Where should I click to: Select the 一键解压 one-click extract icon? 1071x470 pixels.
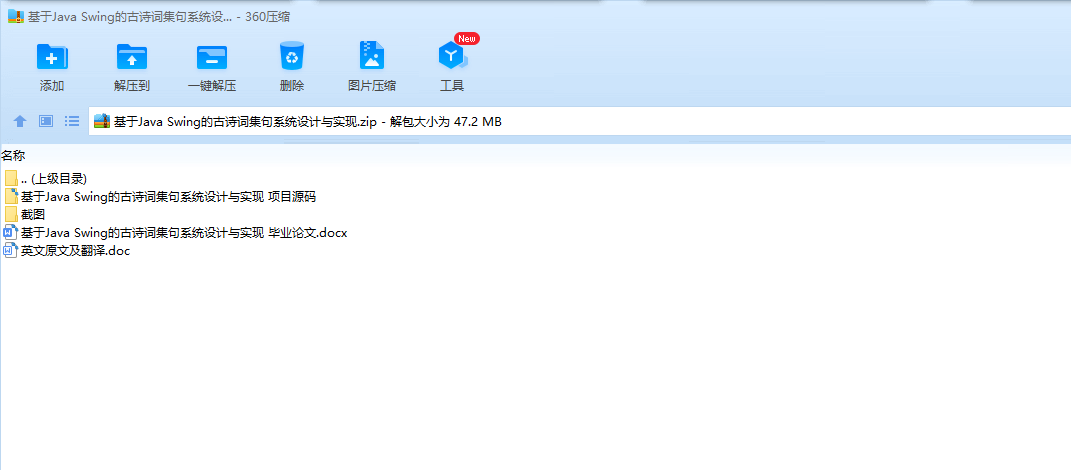coord(212,57)
